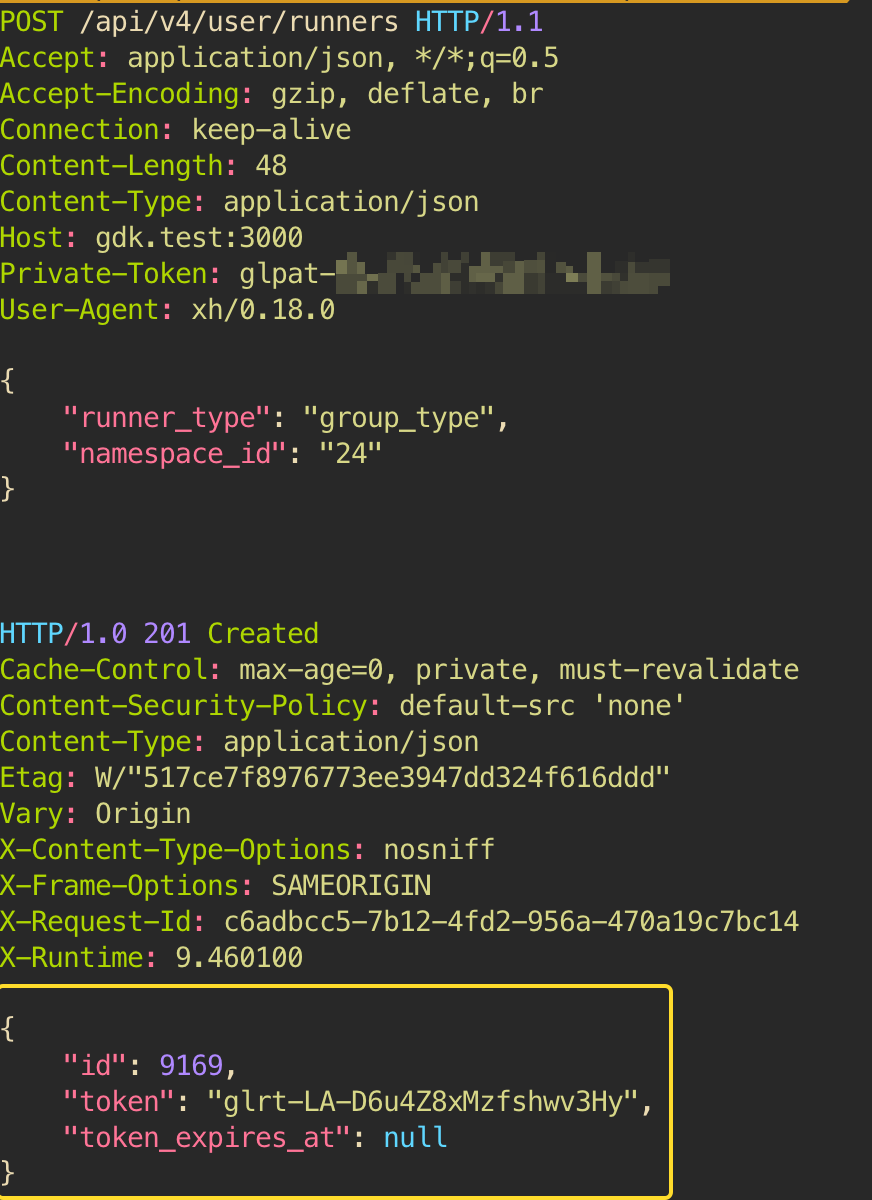Click the Private-Token header name

[x=103, y=274]
